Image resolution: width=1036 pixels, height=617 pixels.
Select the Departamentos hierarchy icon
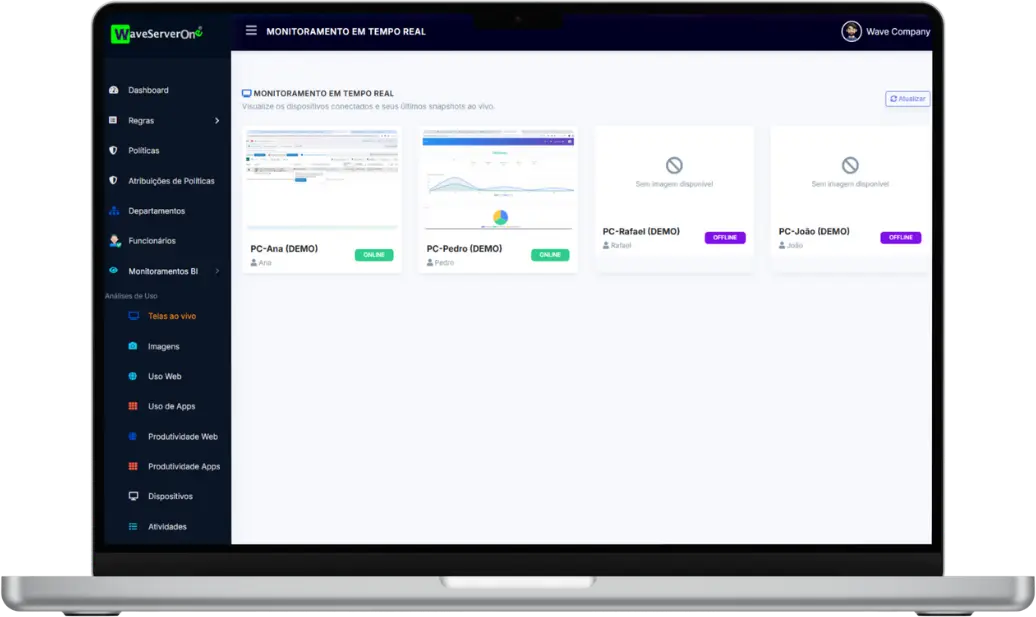click(113, 211)
